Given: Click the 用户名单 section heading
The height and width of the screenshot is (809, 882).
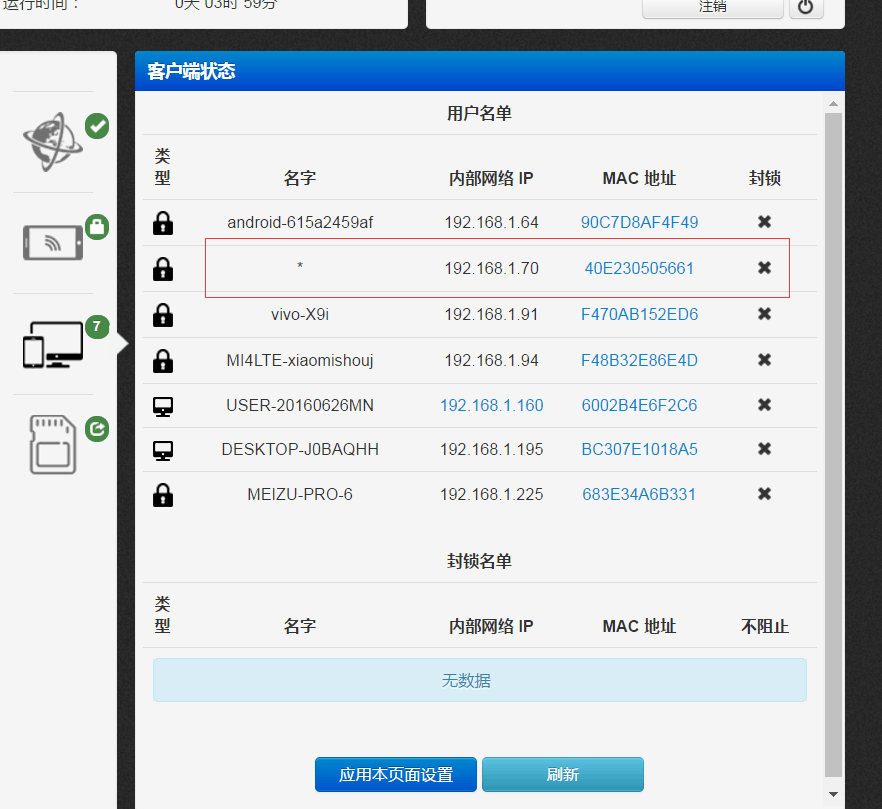Looking at the screenshot, I should (479, 113).
